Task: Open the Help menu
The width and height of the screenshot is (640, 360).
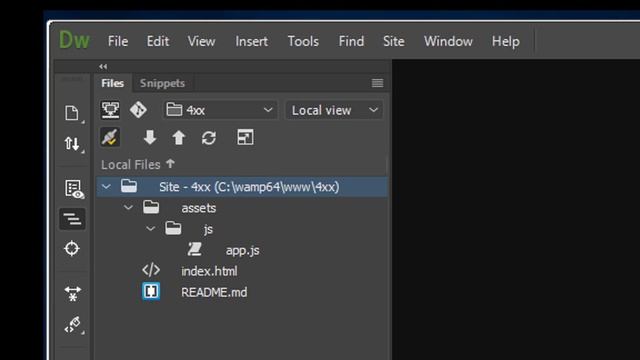Action: [505, 41]
